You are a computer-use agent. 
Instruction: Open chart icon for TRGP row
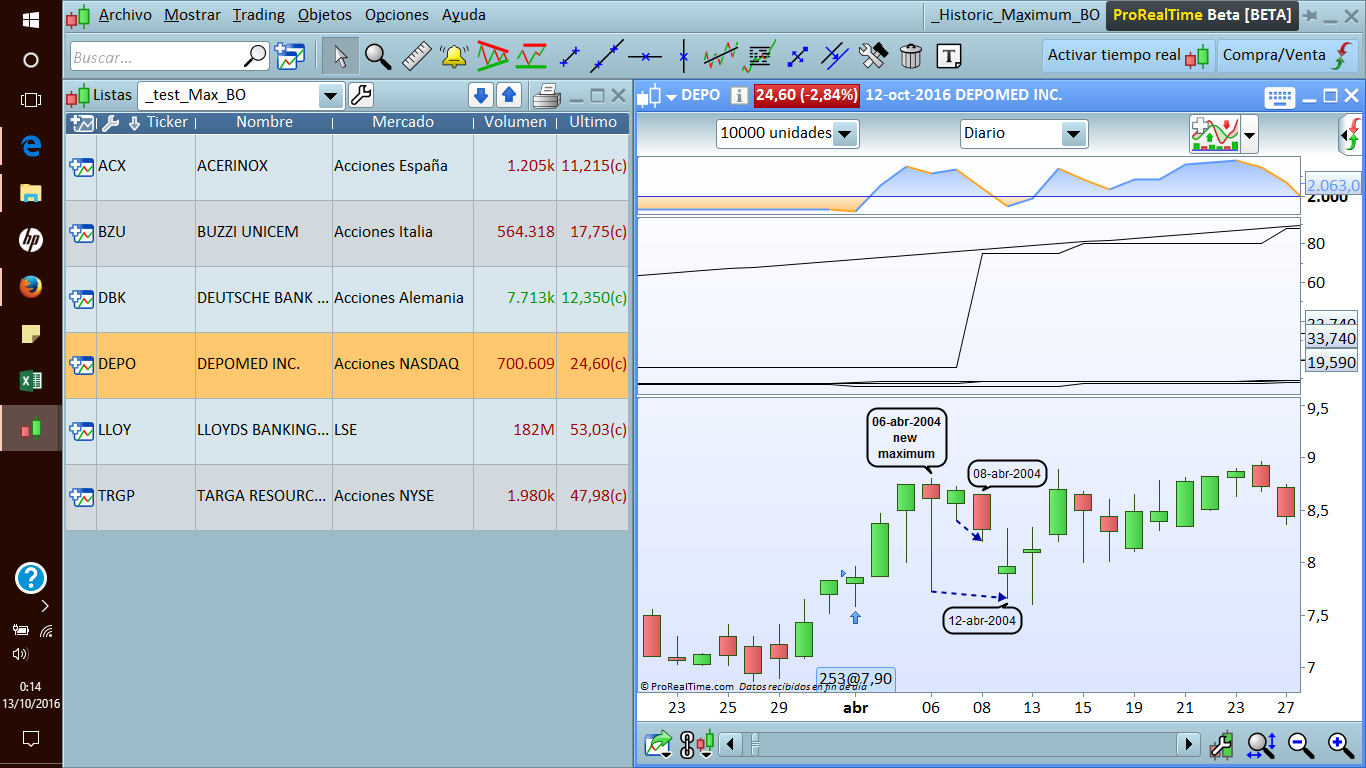pyautogui.click(x=81, y=496)
